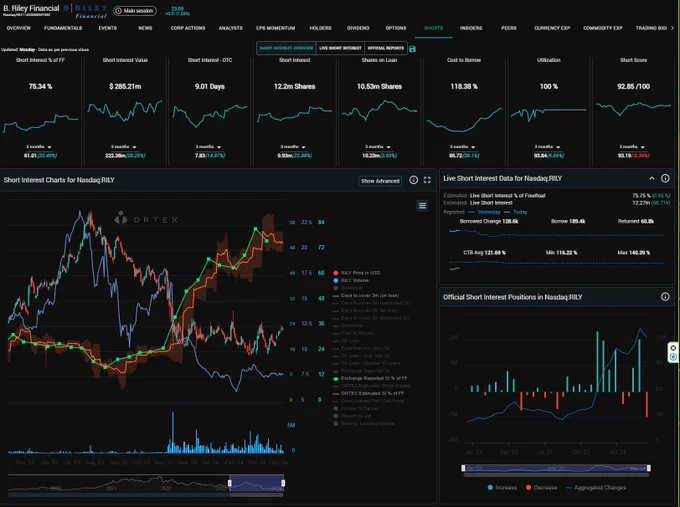Click the B. Riley Financial company logo
This screenshot has width=680, height=507.
coord(86,11)
